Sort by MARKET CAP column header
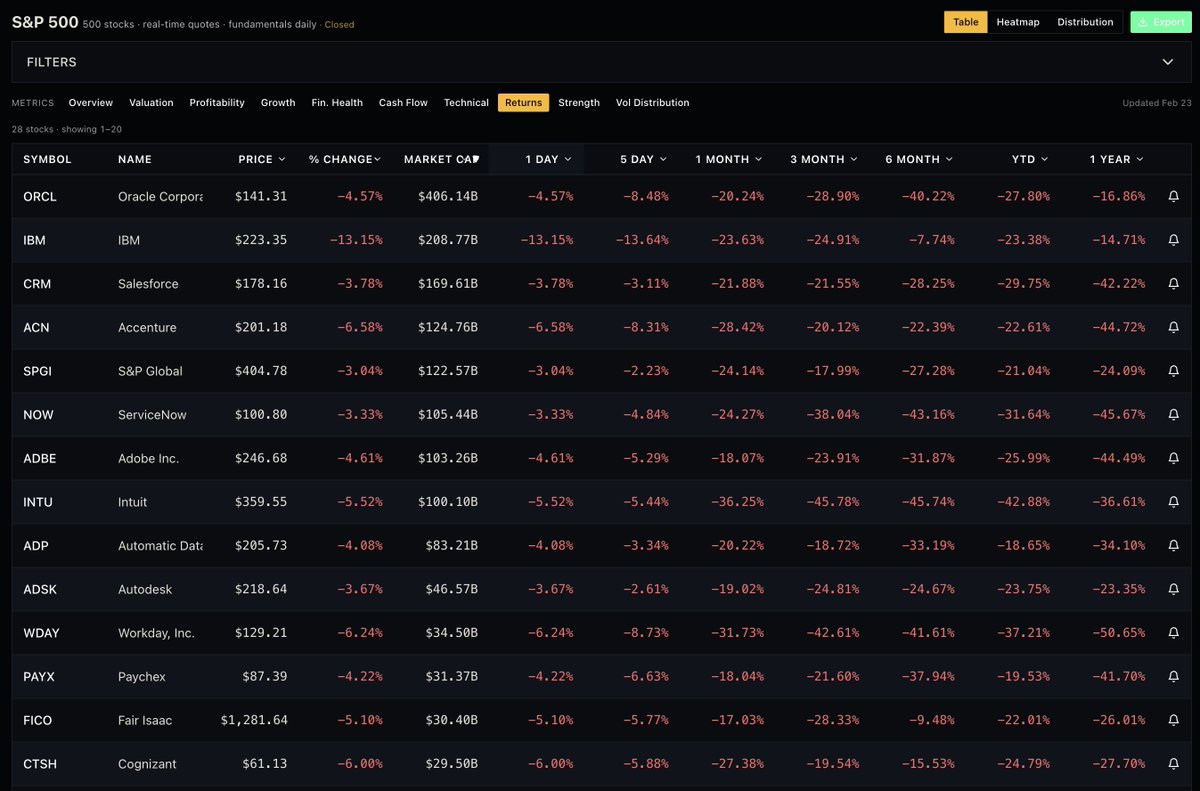 click(441, 159)
